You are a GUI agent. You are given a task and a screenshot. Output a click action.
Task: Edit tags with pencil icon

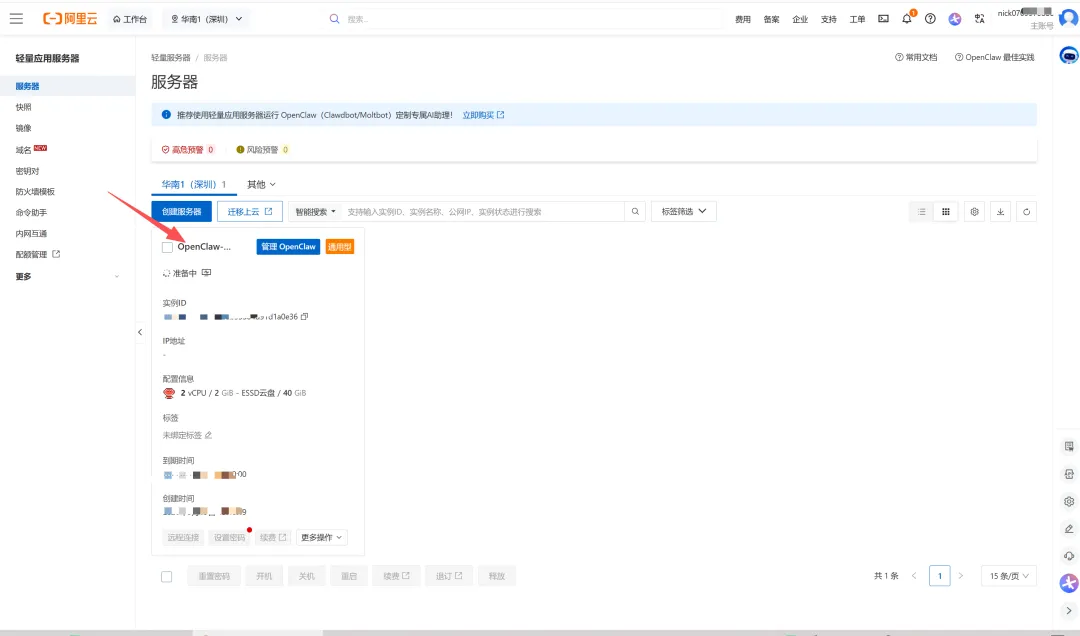[x=208, y=435]
